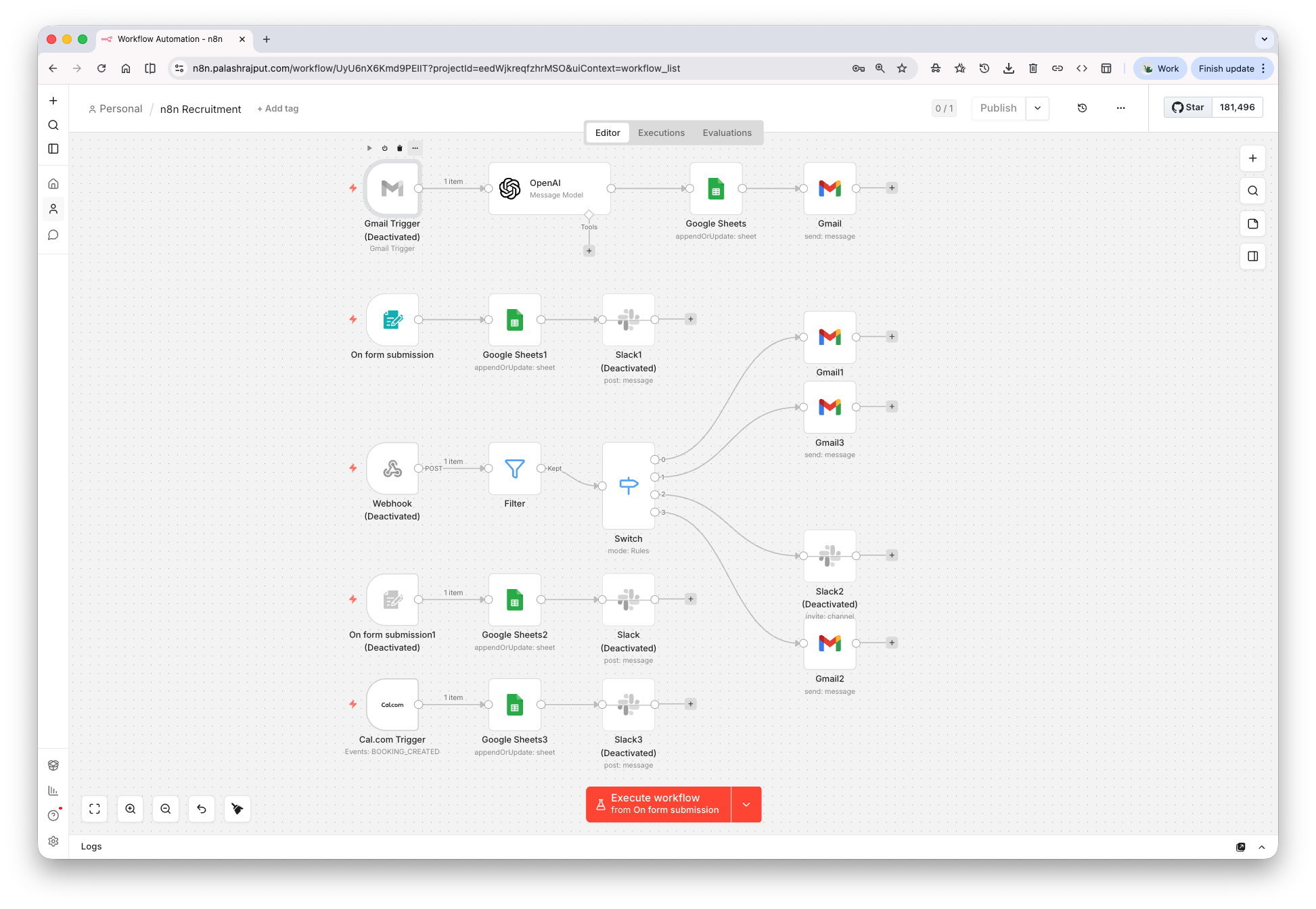Toggle the Work profile chip in browser toolbar
Image resolution: width=1316 pixels, height=909 pixels.
(x=1160, y=68)
